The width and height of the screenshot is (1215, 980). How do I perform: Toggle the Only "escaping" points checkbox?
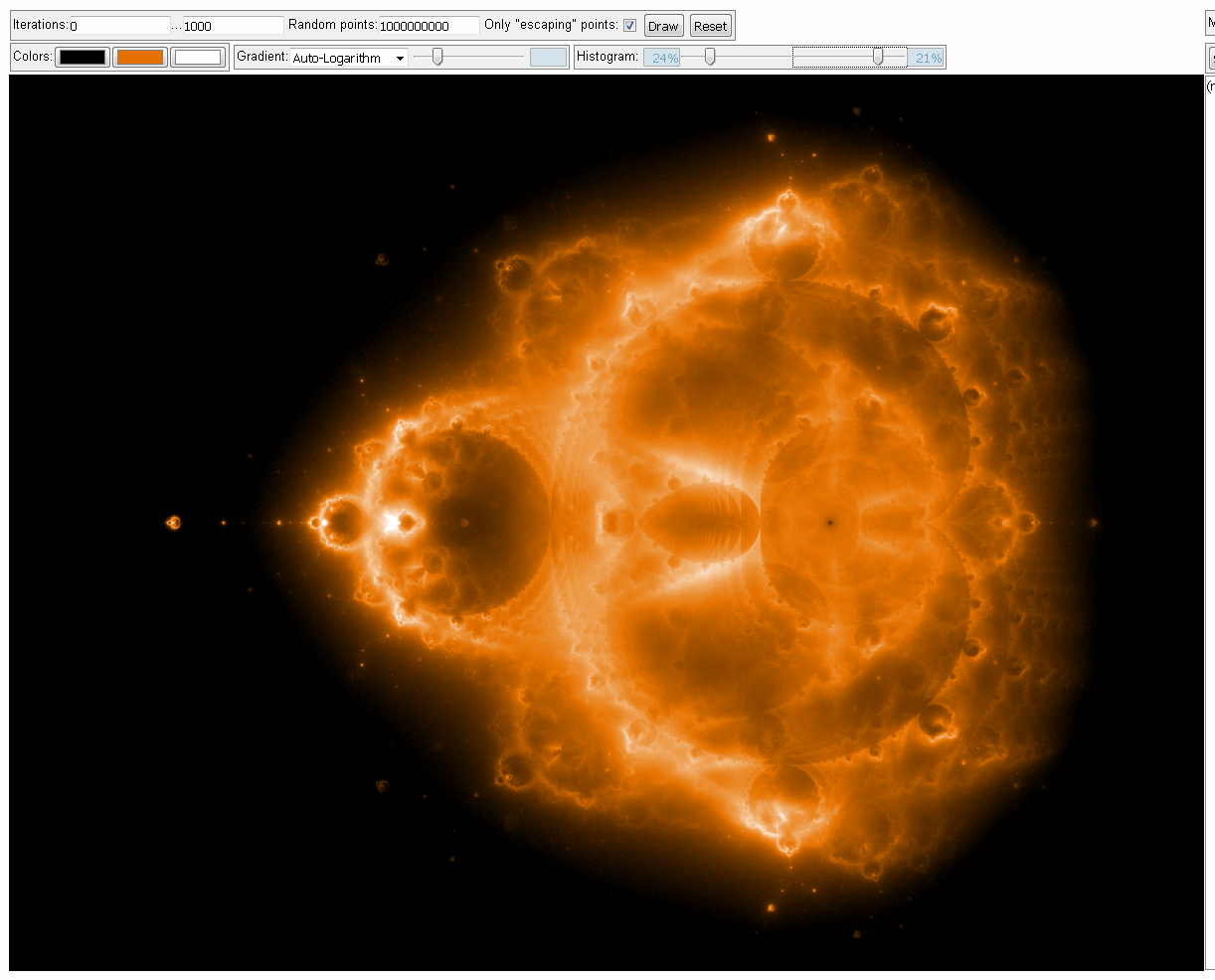[x=629, y=26]
